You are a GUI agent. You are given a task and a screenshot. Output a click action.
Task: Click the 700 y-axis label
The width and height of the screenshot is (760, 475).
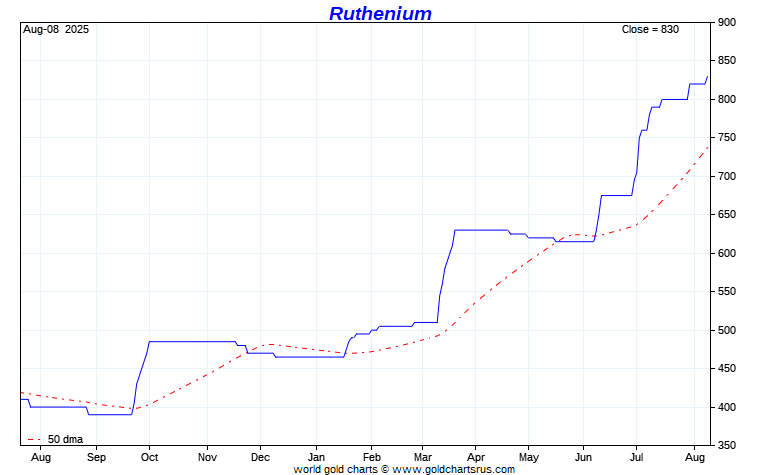(x=727, y=176)
